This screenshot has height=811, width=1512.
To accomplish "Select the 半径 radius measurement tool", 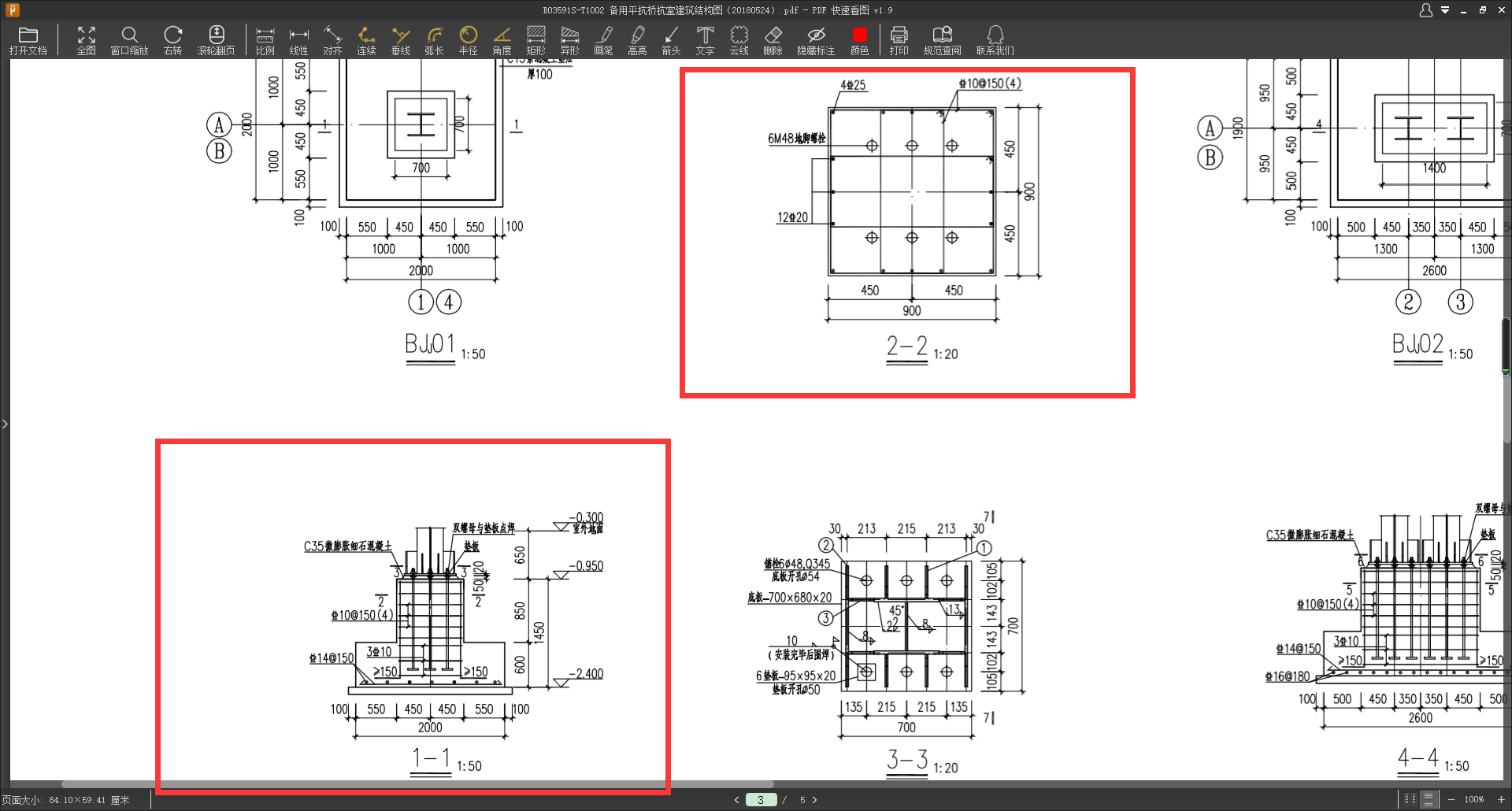I will (468, 41).
